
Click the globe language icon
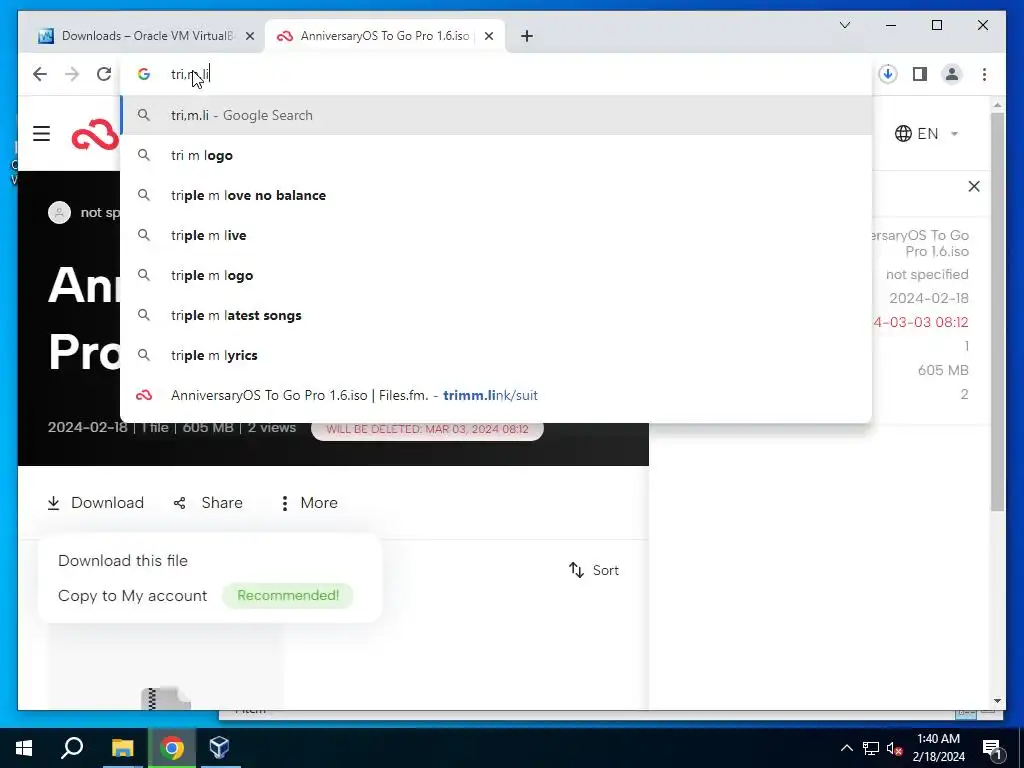pyautogui.click(x=903, y=133)
